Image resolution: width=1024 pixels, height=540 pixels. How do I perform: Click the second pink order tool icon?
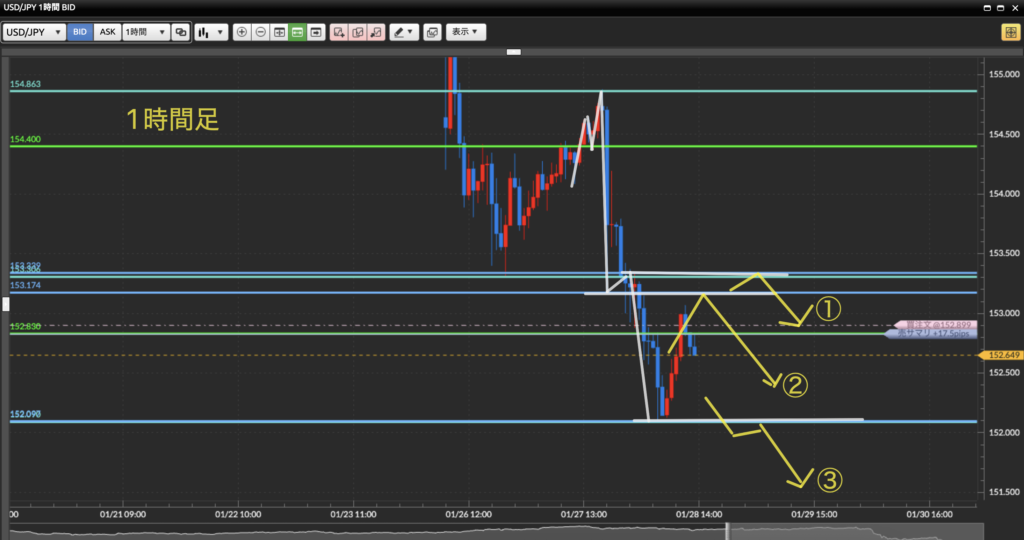pos(358,32)
